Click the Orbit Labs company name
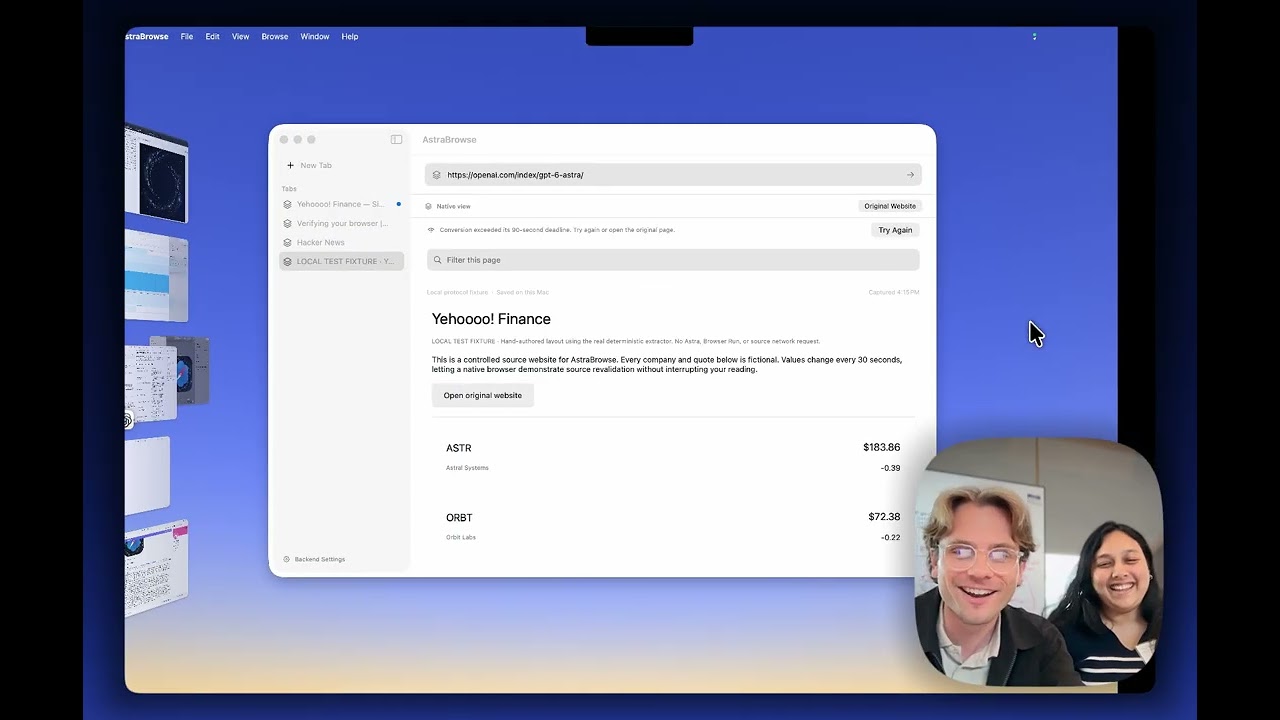The image size is (1280, 720). (461, 537)
